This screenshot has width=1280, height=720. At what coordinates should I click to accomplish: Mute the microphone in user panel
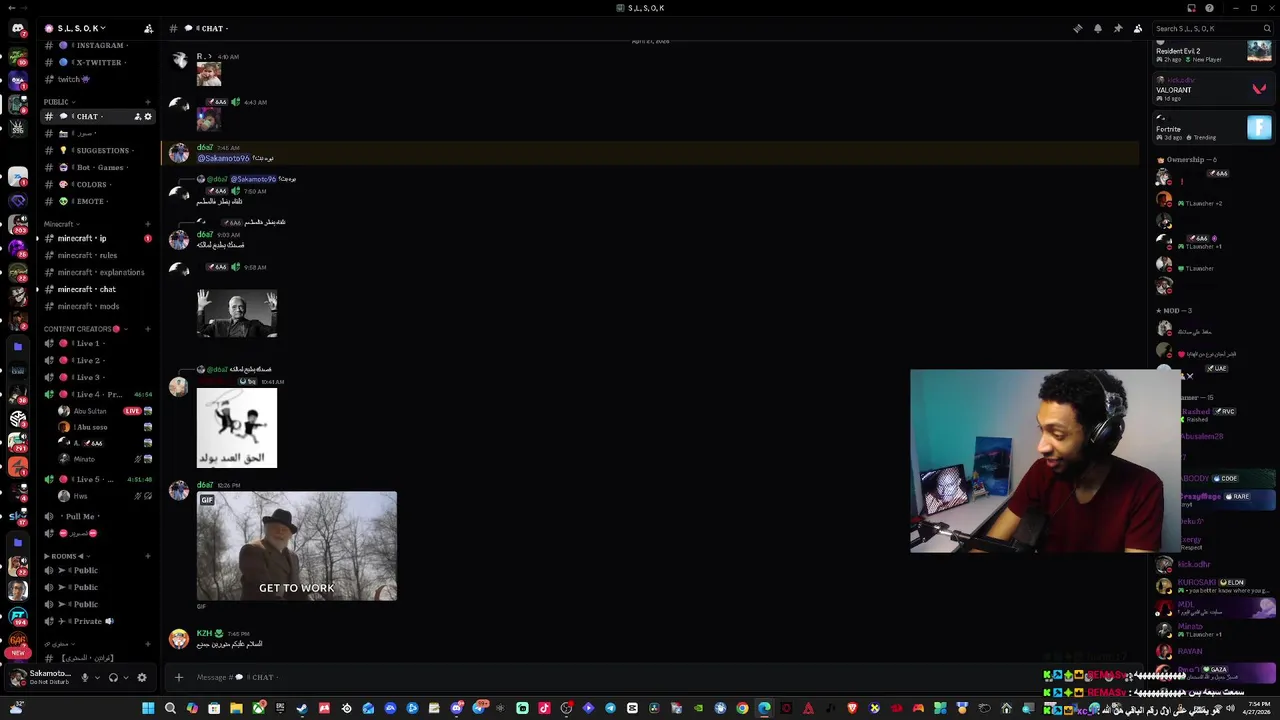click(x=84, y=677)
